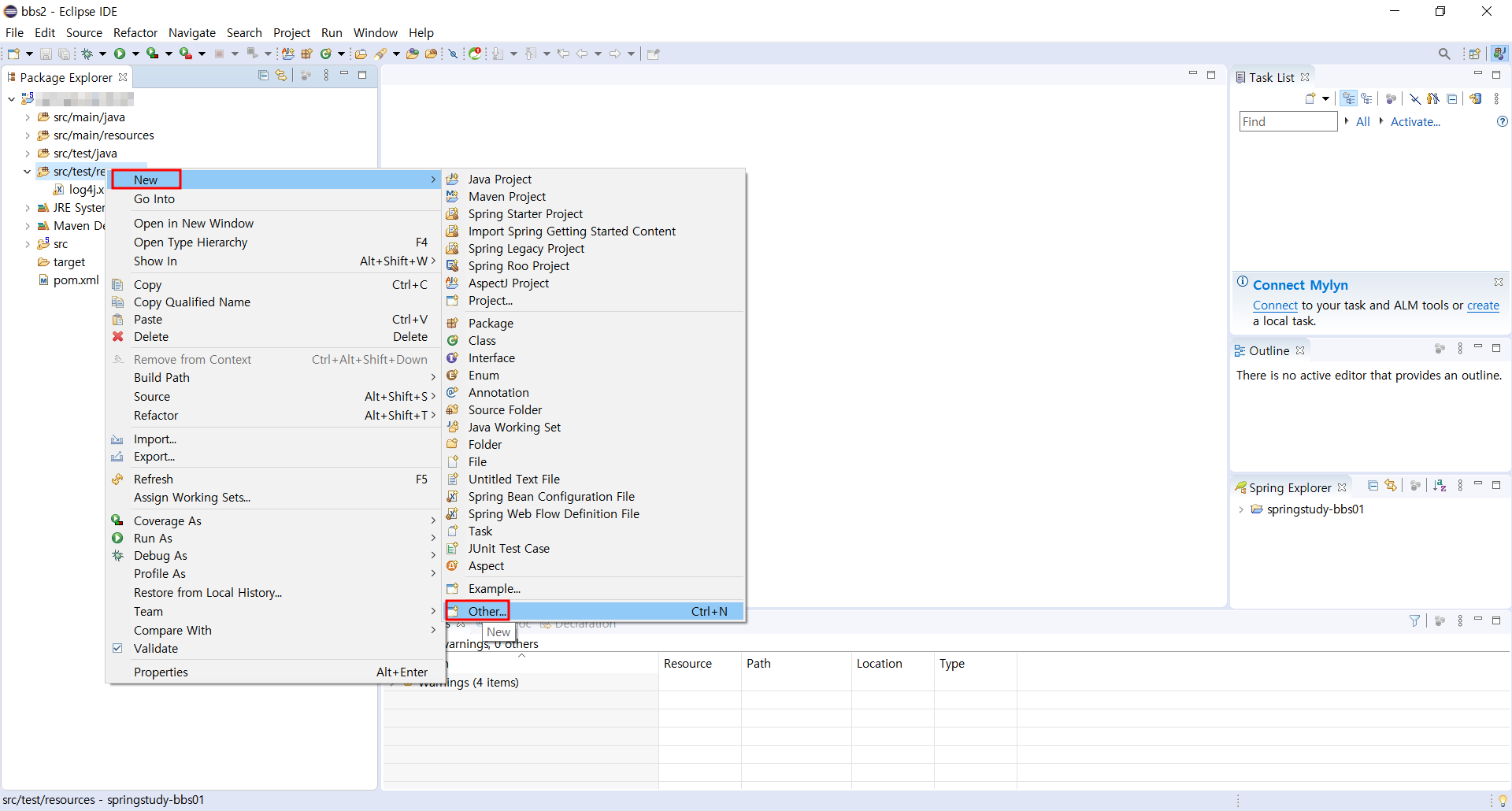Click the Debug bug icon in toolbar
1512x811 pixels.
(x=87, y=54)
